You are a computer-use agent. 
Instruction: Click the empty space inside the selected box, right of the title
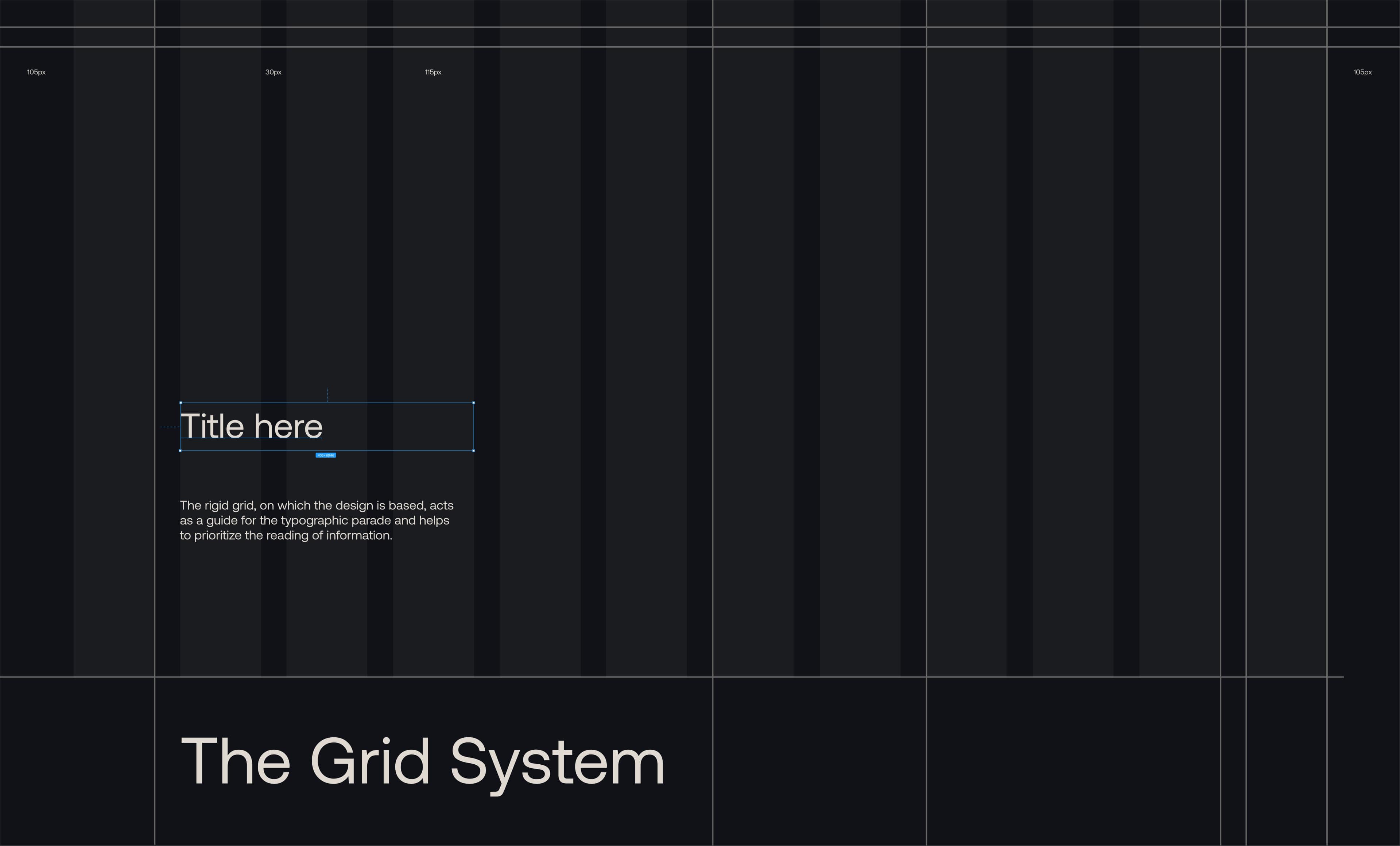point(398,426)
